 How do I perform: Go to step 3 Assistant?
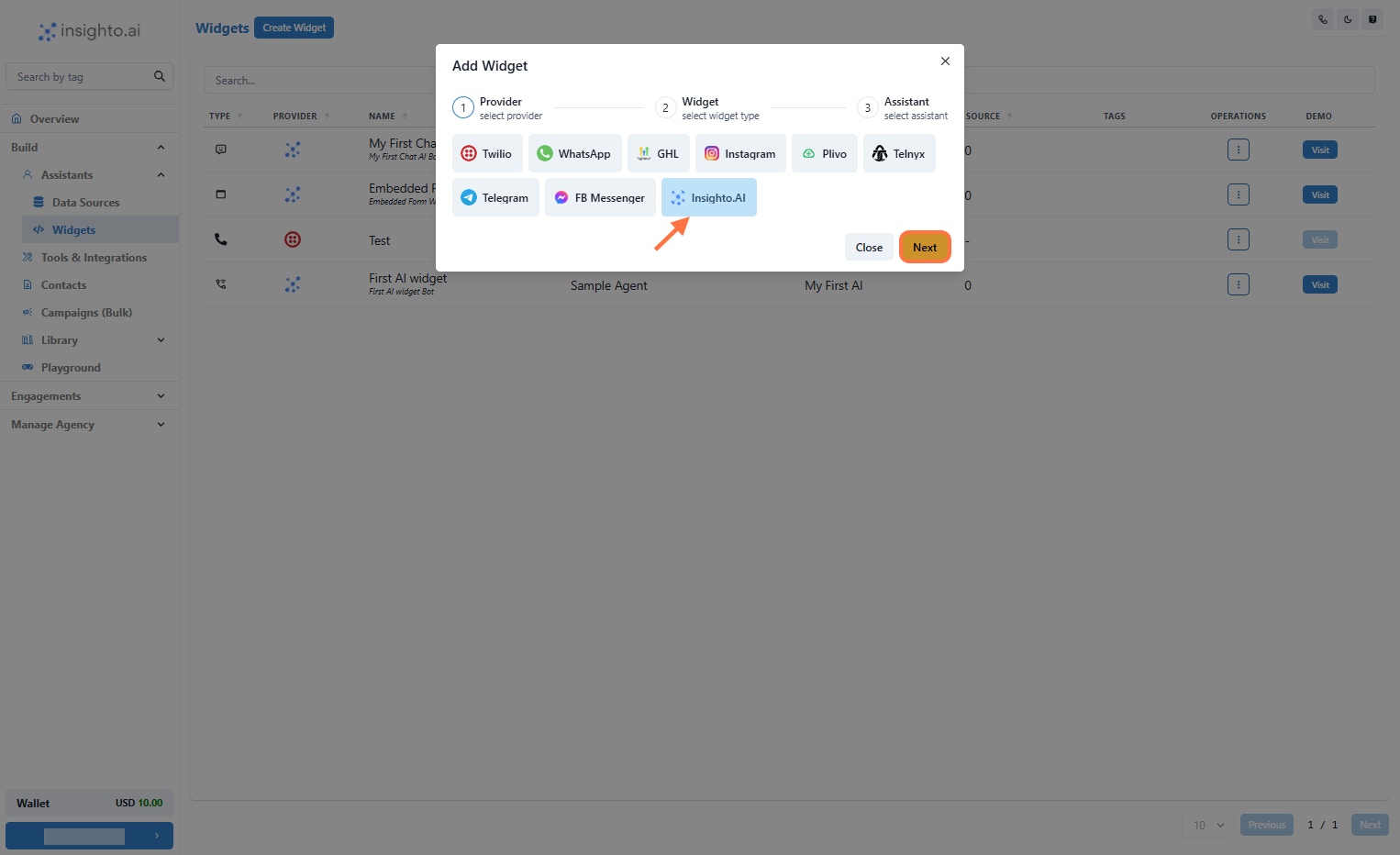pyautogui.click(x=903, y=108)
